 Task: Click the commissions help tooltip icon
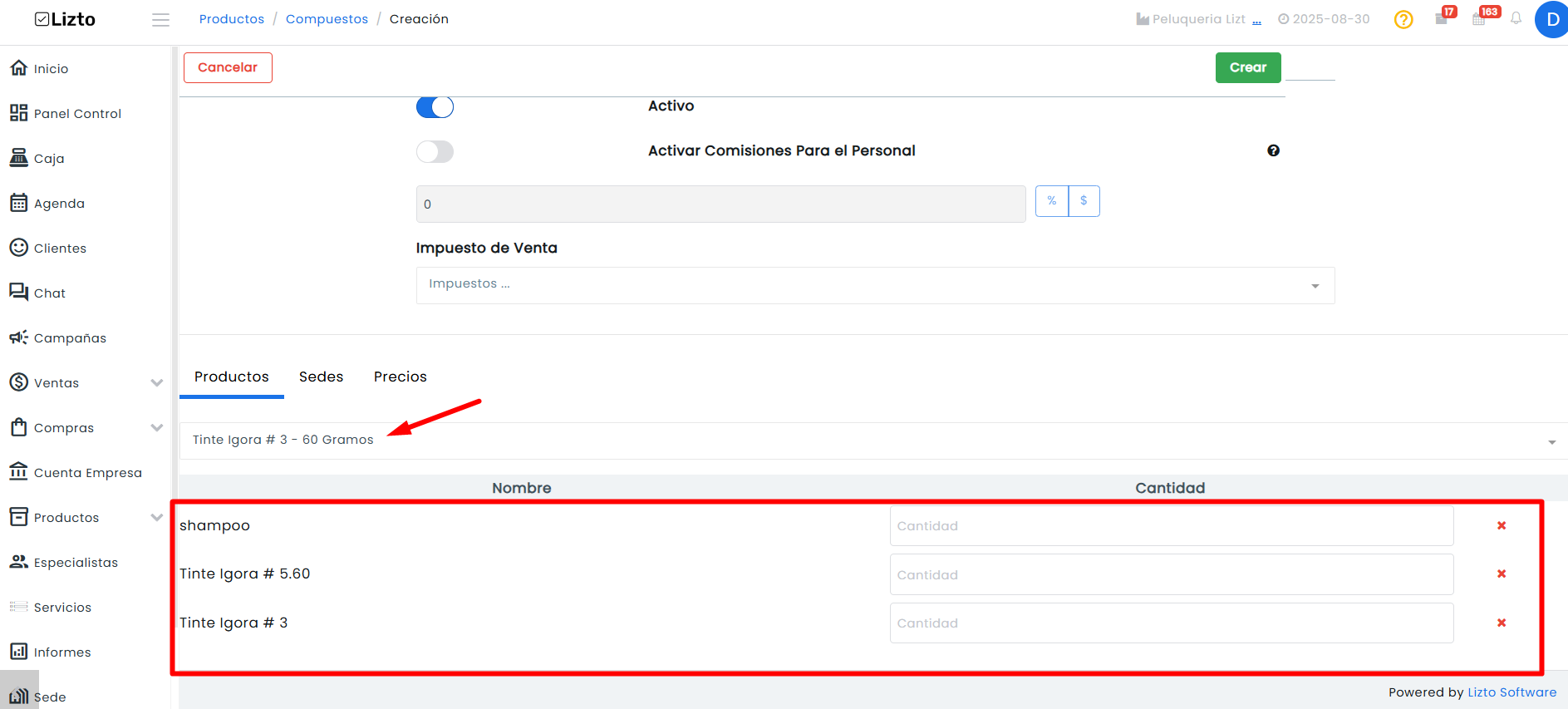[1273, 150]
